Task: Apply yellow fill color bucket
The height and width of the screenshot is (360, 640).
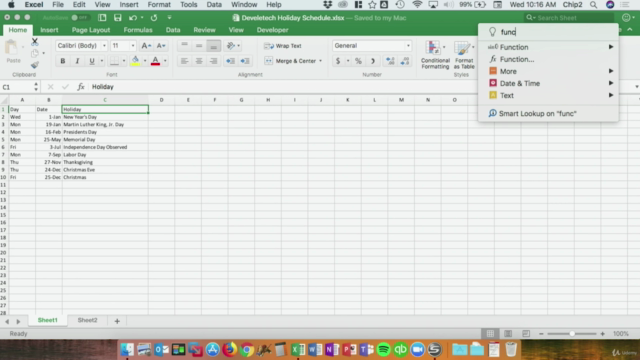Action: 135,61
